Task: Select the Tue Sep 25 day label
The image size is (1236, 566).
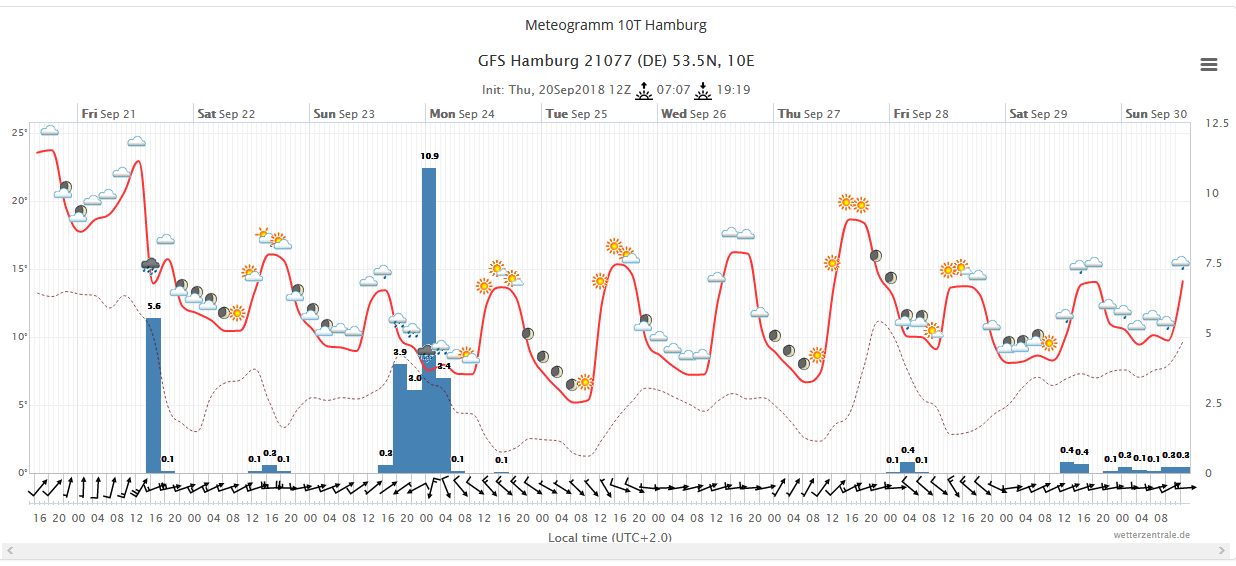Action: 576,114
